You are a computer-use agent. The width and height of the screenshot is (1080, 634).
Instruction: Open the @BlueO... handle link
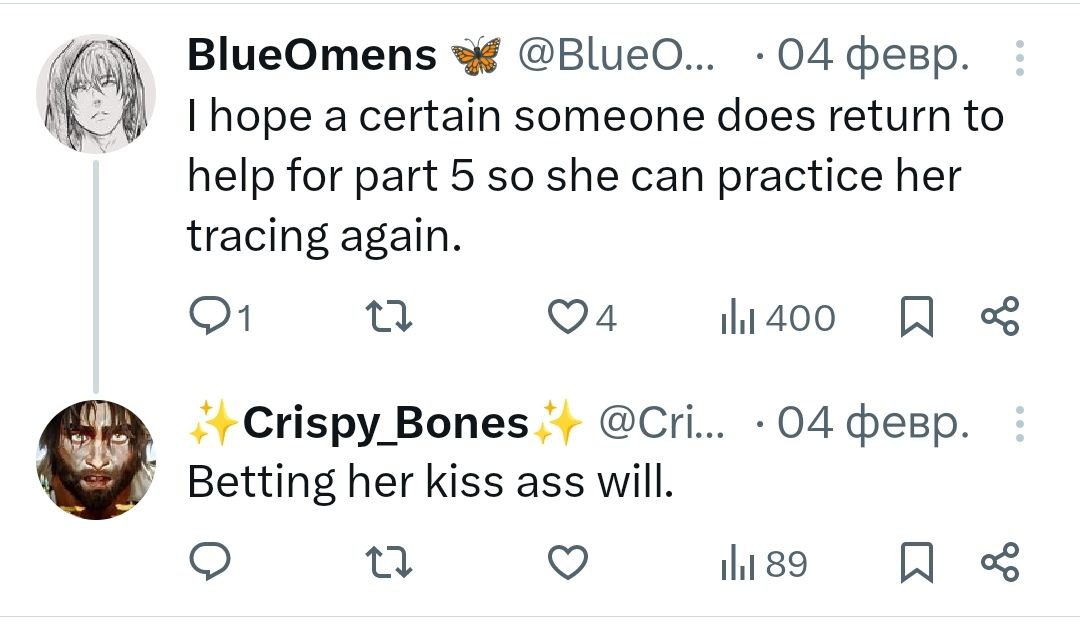pos(616,55)
